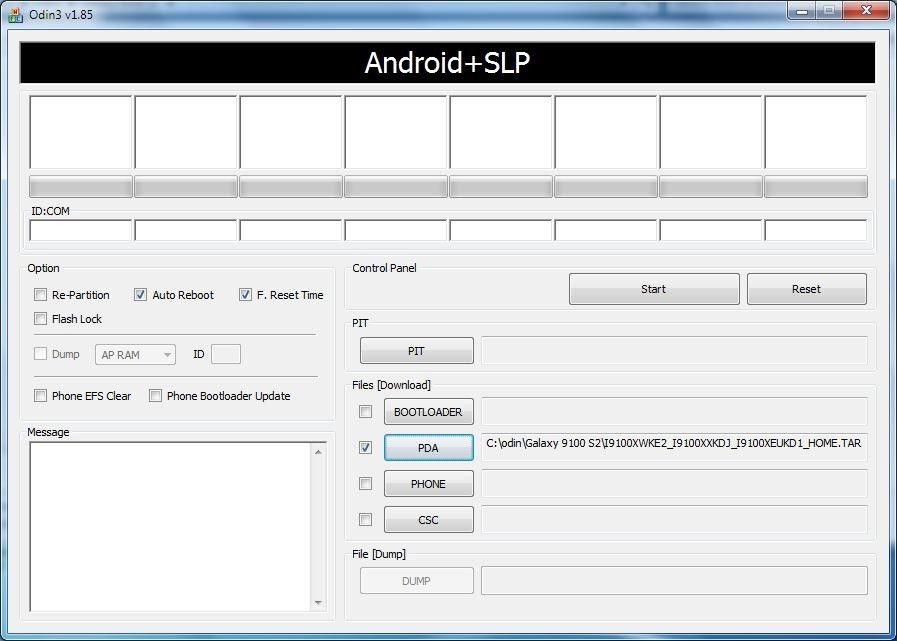Open the AP RAM dropdown

tap(136, 355)
